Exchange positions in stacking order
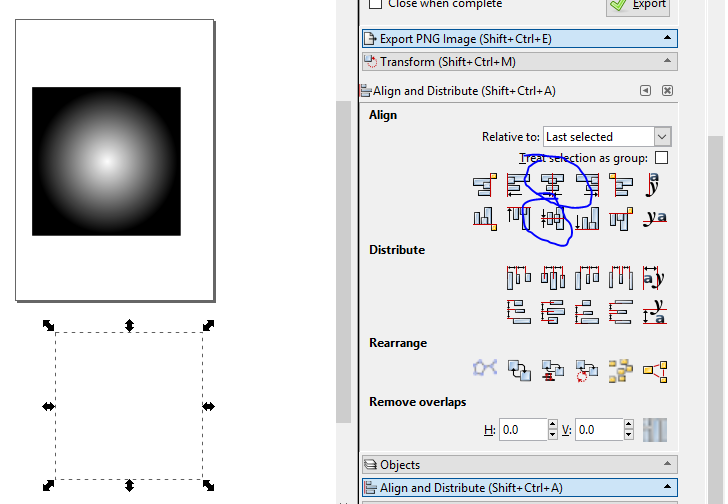 point(552,370)
